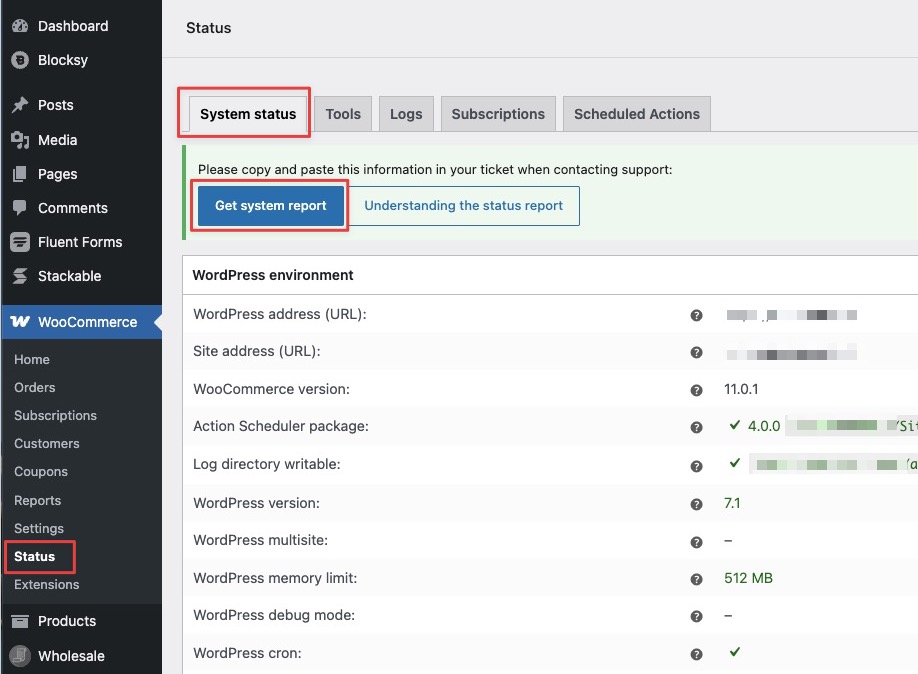Viewport: 918px width, 674px height.
Task: Click help icon for WordPress memory limit
Action: pyautogui.click(x=696, y=579)
